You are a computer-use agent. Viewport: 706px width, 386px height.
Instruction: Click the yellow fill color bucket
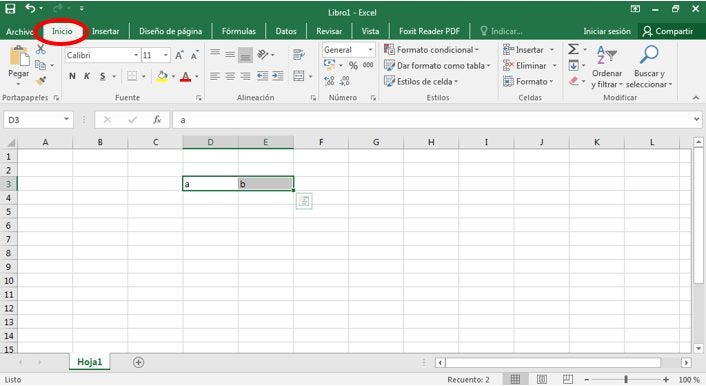click(162, 76)
